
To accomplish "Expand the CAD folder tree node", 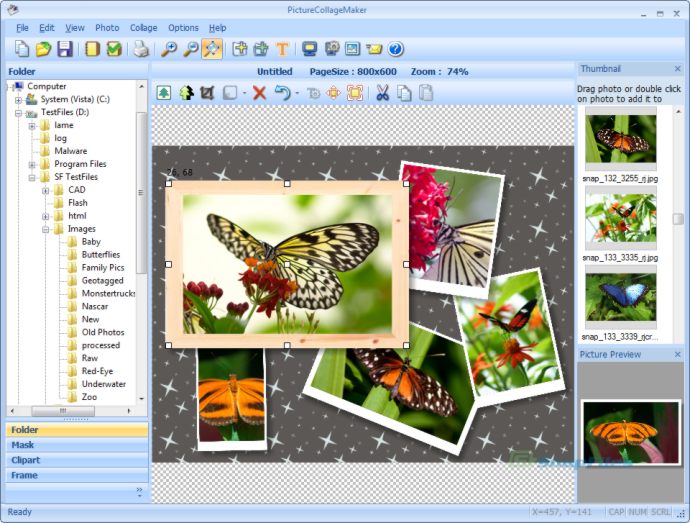I will tap(46, 190).
